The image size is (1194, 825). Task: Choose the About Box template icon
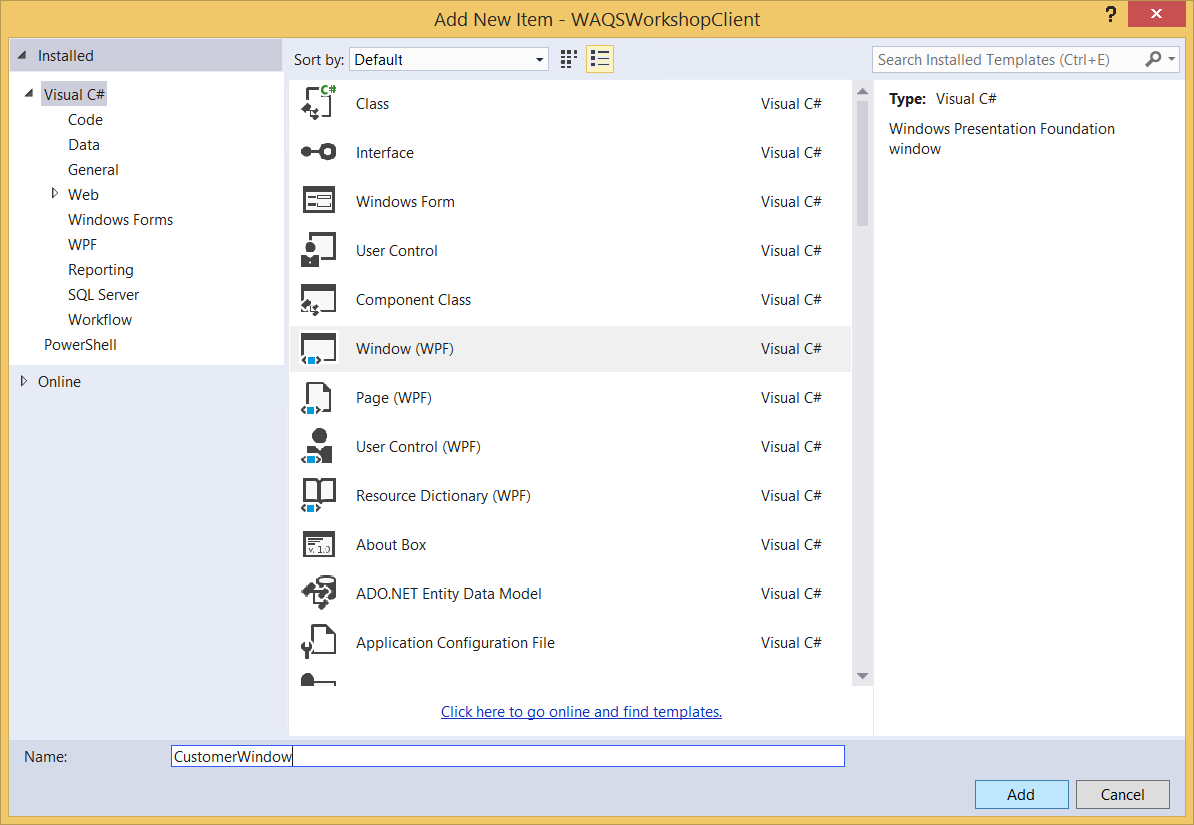[318, 544]
